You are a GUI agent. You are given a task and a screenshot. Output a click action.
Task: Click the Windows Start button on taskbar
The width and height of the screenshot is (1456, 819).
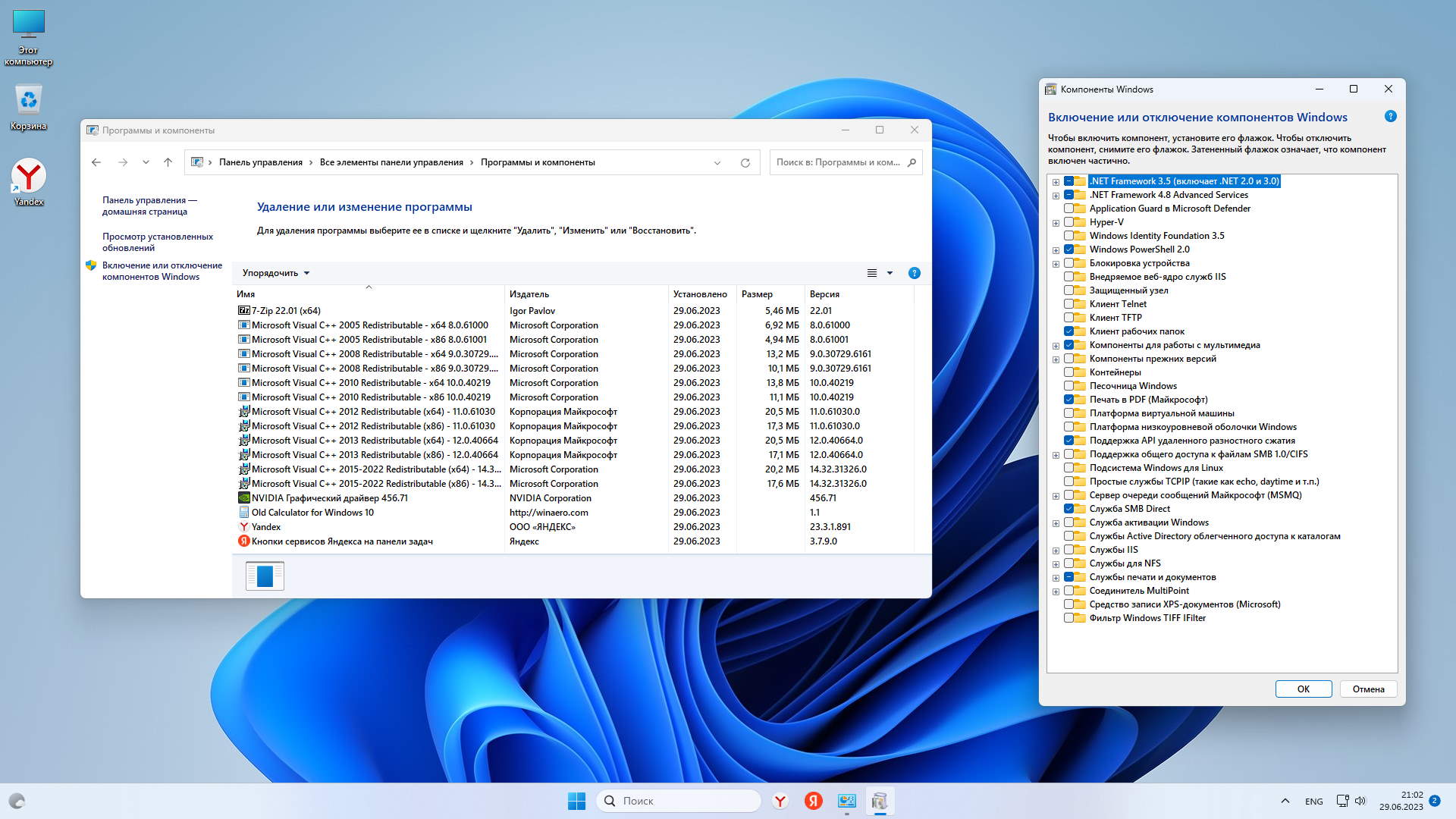576,801
